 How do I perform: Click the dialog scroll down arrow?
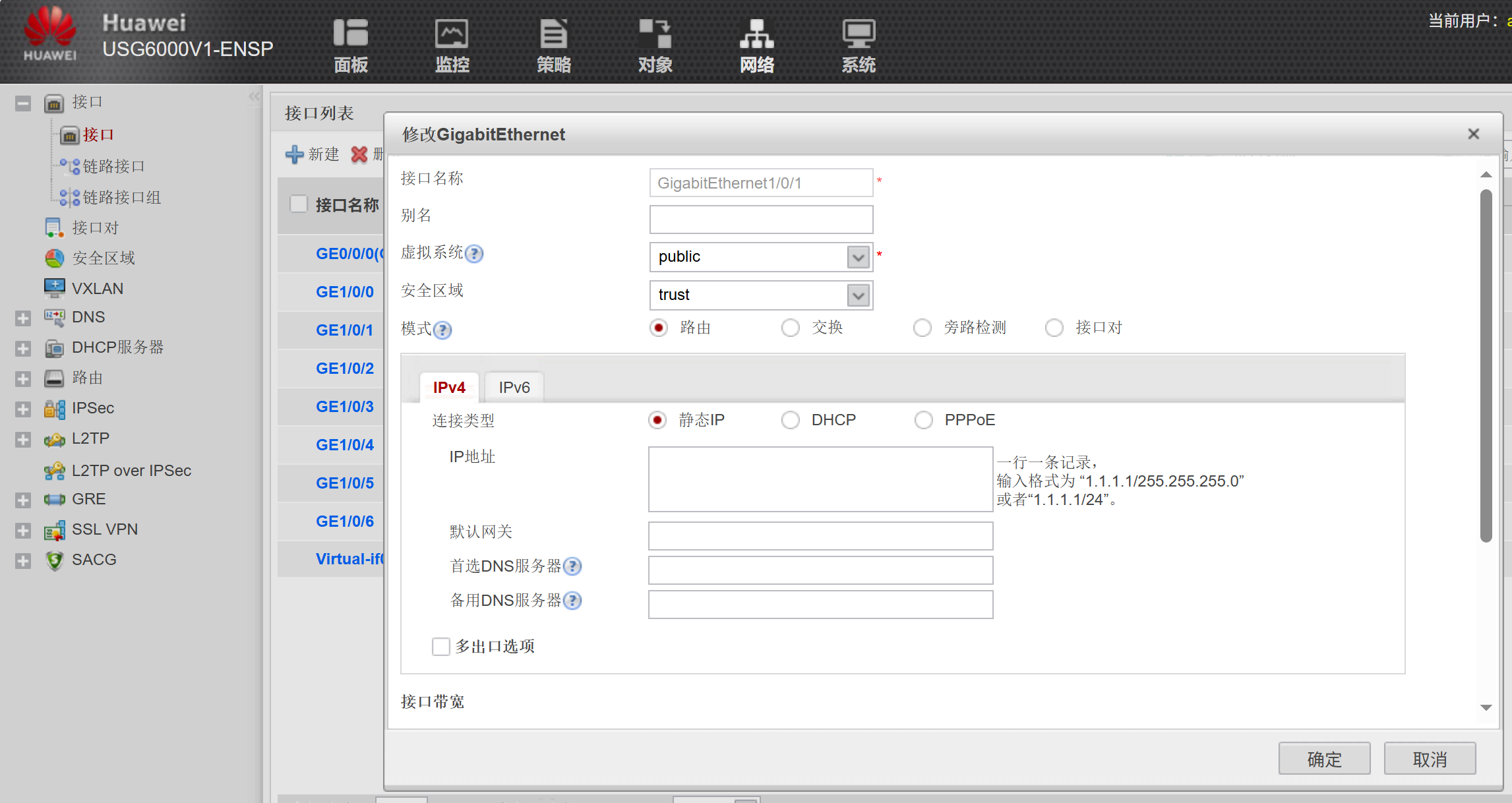click(1486, 707)
